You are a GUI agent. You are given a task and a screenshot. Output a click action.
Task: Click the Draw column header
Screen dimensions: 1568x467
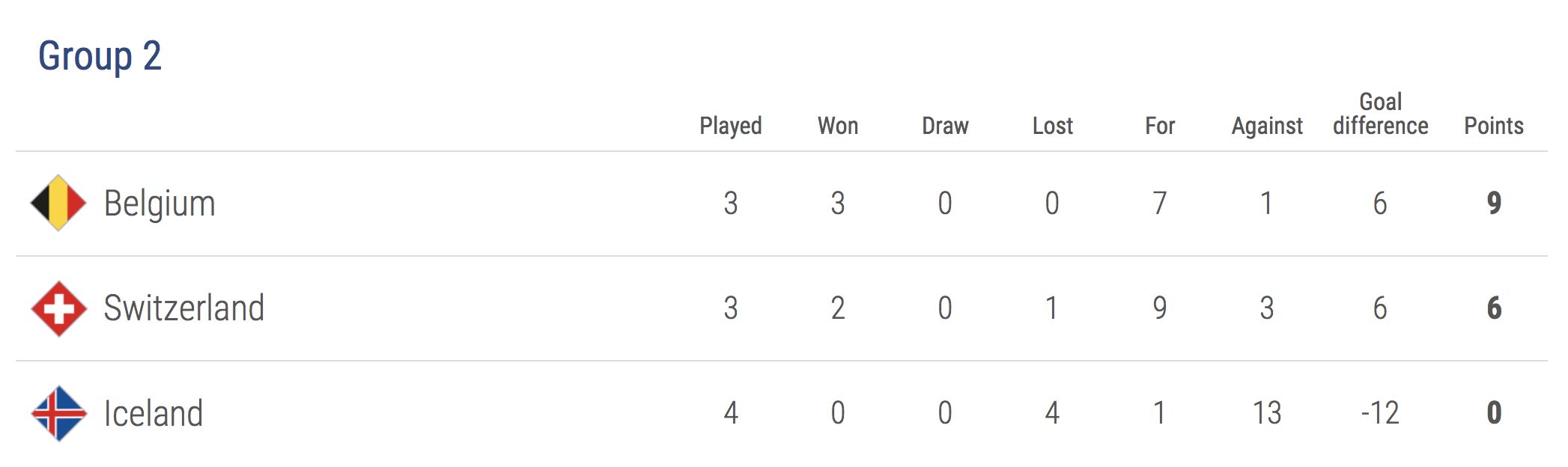coord(945,126)
